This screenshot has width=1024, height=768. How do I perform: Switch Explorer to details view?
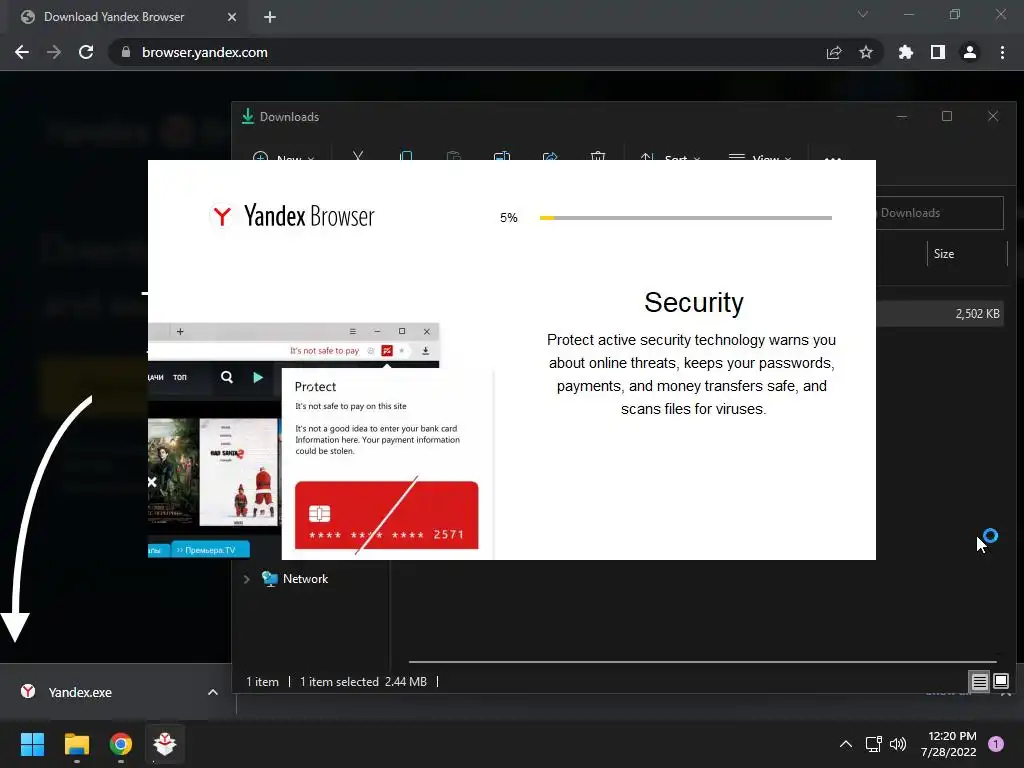pyautogui.click(x=979, y=682)
